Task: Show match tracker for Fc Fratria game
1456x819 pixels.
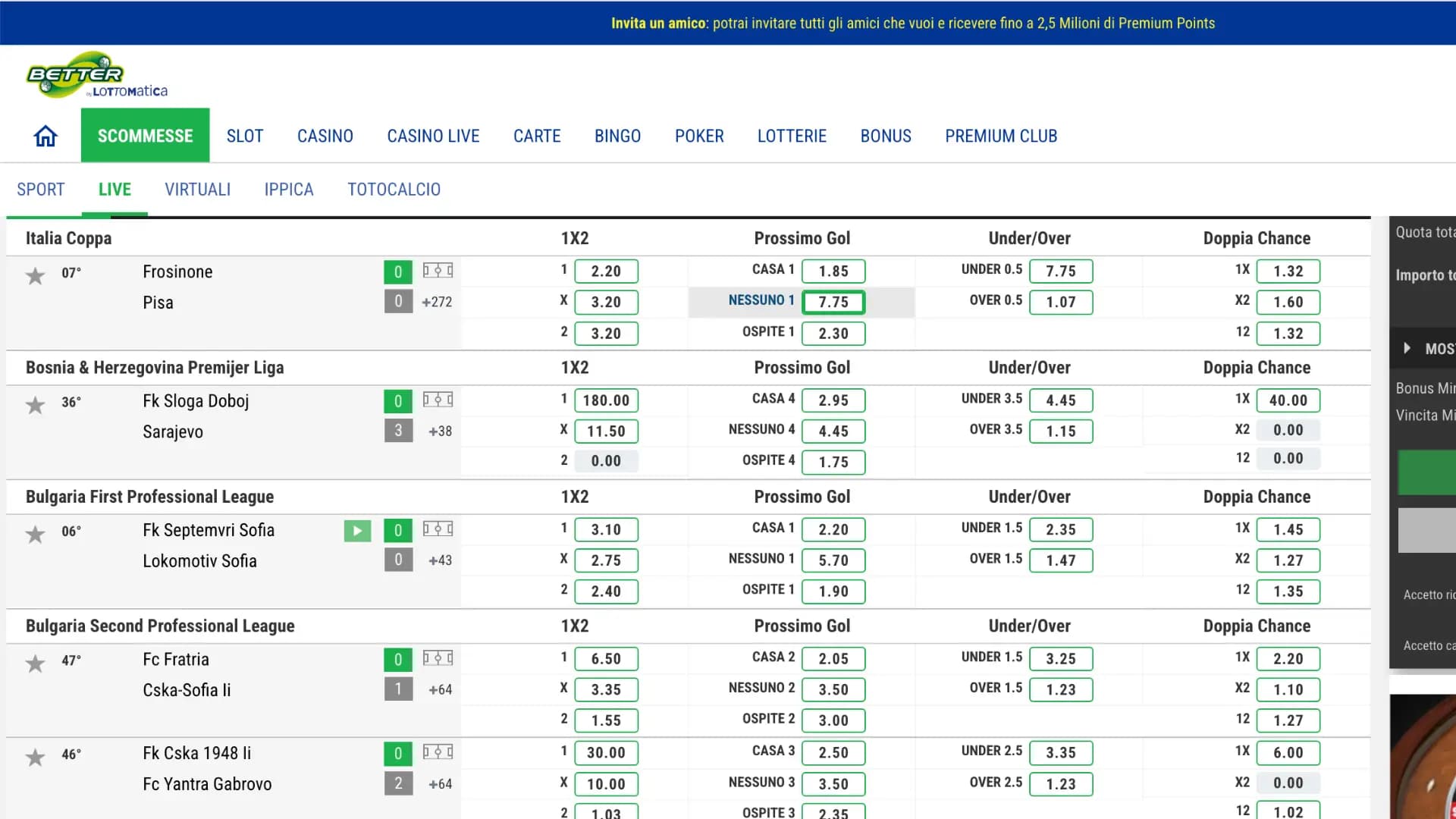Action: point(438,658)
